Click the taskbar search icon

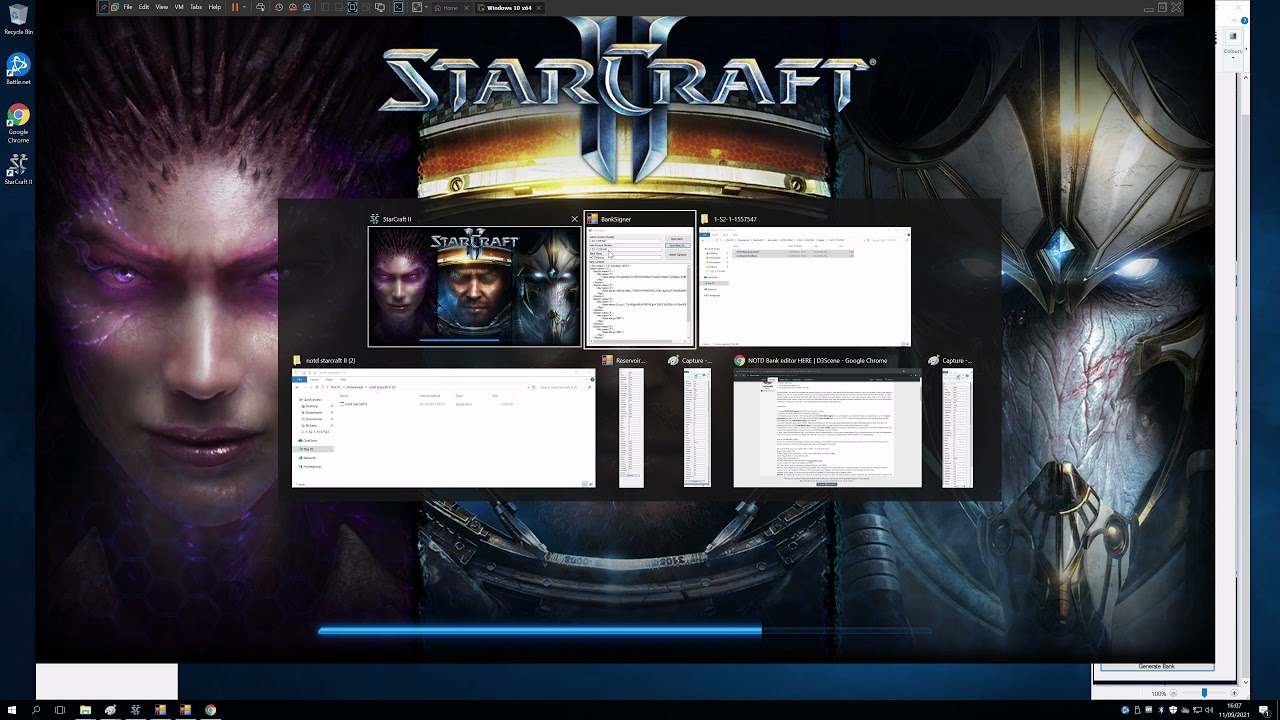coord(36,710)
